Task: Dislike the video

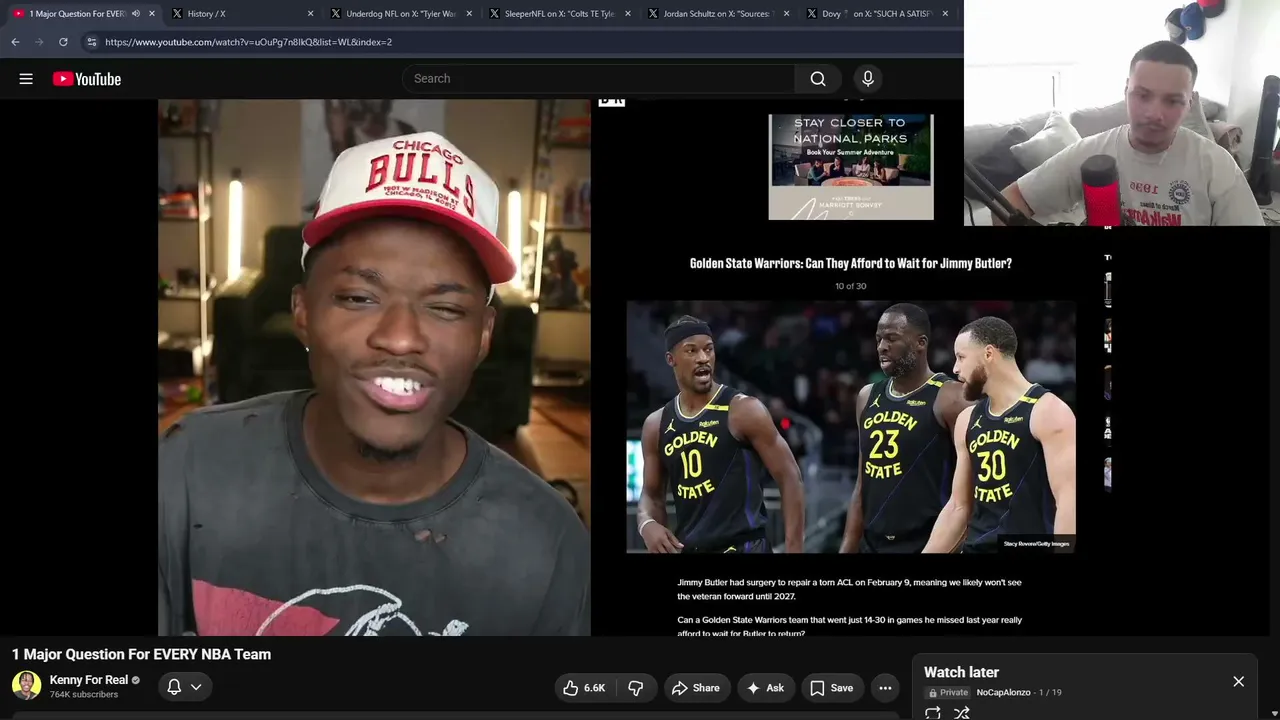Action: pyautogui.click(x=636, y=688)
